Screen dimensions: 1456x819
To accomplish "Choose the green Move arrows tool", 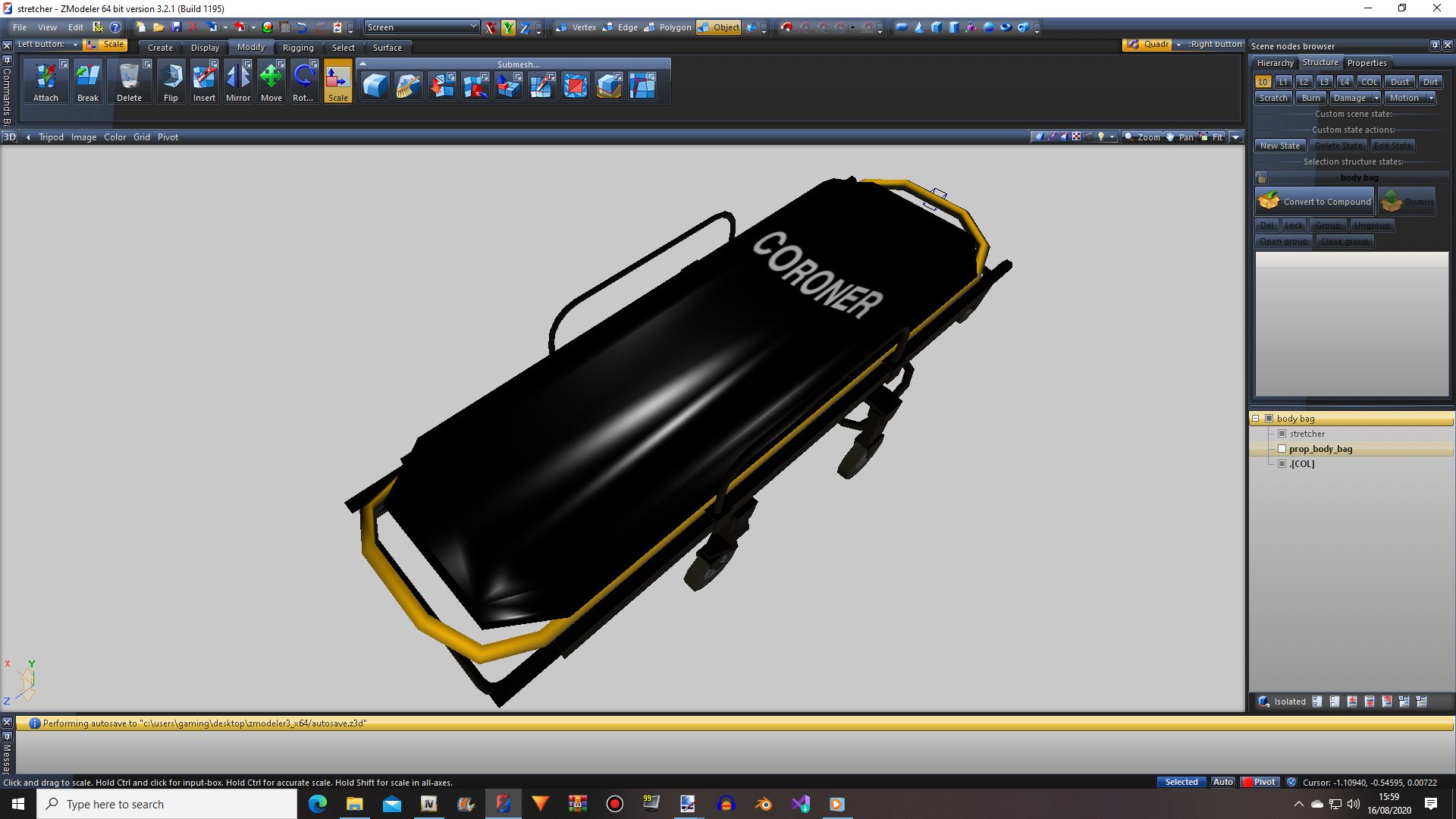I will (x=271, y=81).
